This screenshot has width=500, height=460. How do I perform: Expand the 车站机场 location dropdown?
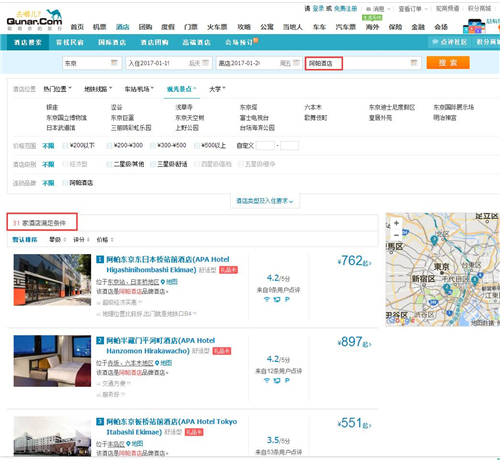coord(139,89)
